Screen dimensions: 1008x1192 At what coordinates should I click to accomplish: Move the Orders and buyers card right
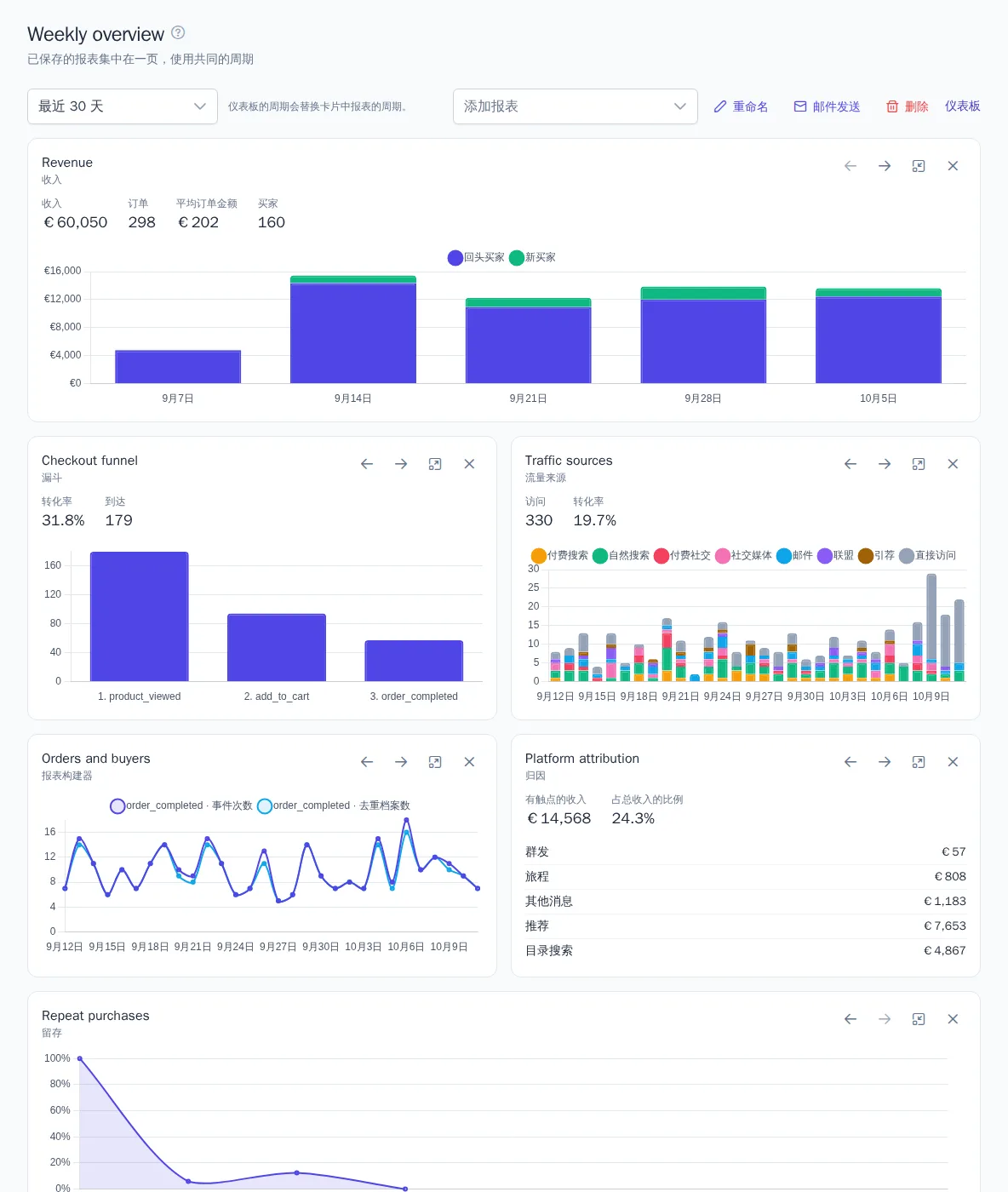(401, 762)
